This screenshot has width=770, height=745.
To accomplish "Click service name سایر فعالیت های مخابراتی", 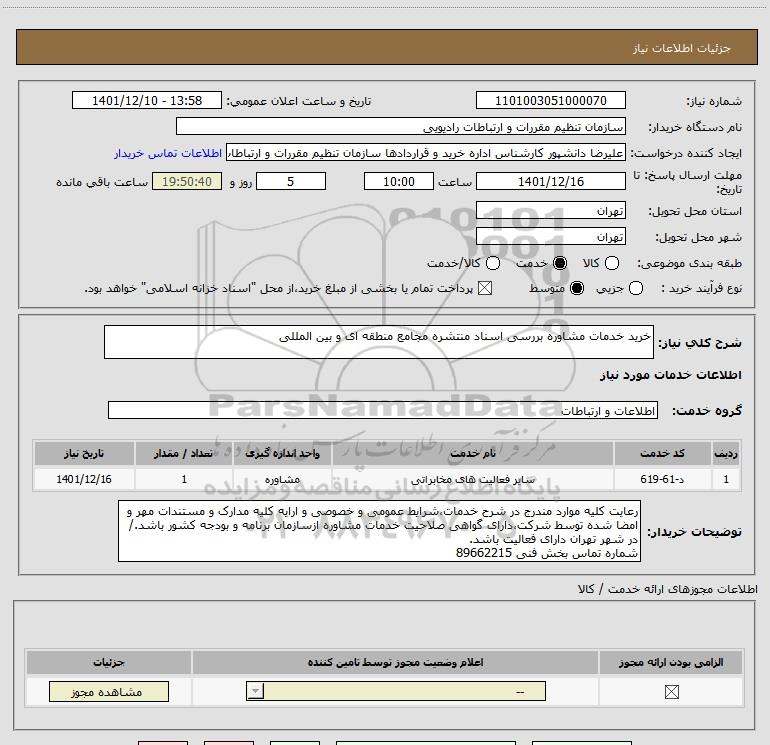I will [x=472, y=479].
